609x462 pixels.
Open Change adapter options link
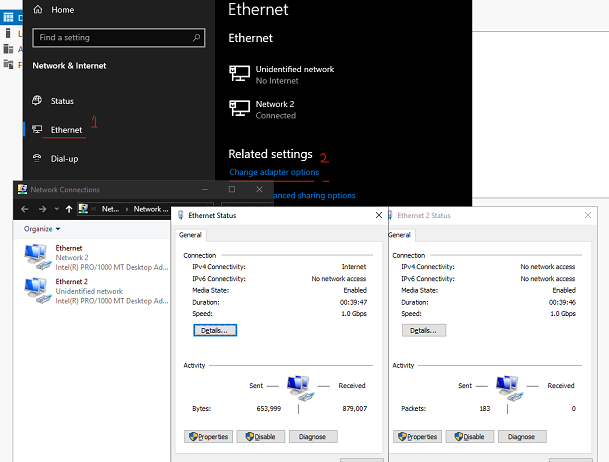pyautogui.click(x=274, y=172)
